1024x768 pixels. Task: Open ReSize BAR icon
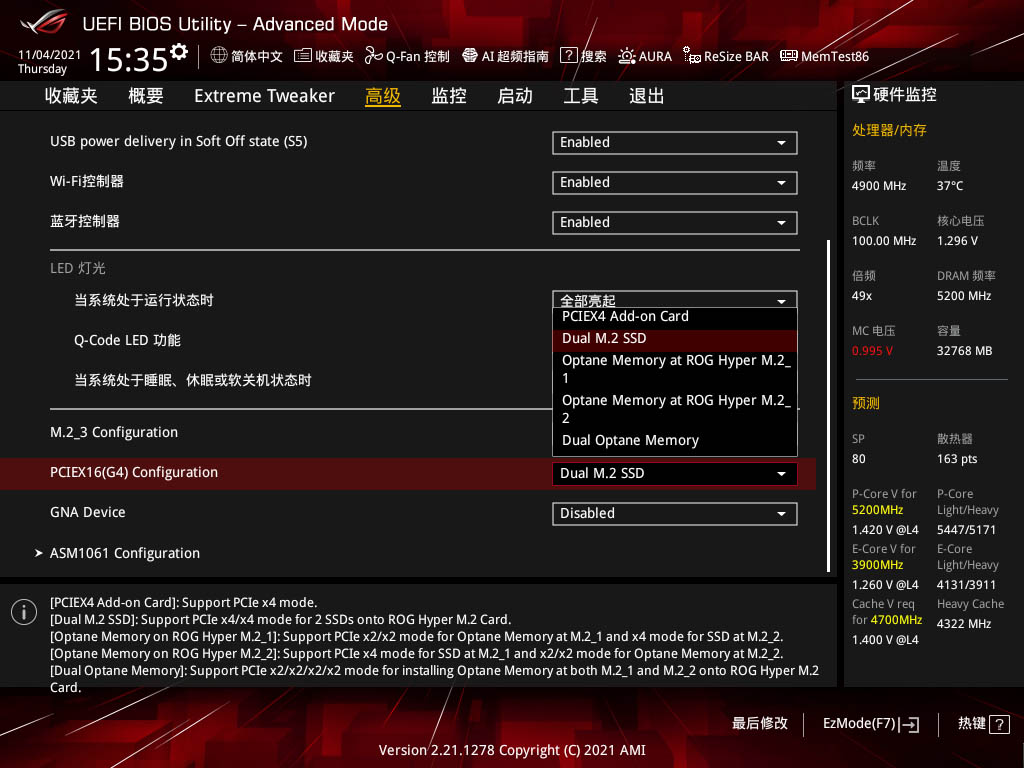click(x=692, y=56)
